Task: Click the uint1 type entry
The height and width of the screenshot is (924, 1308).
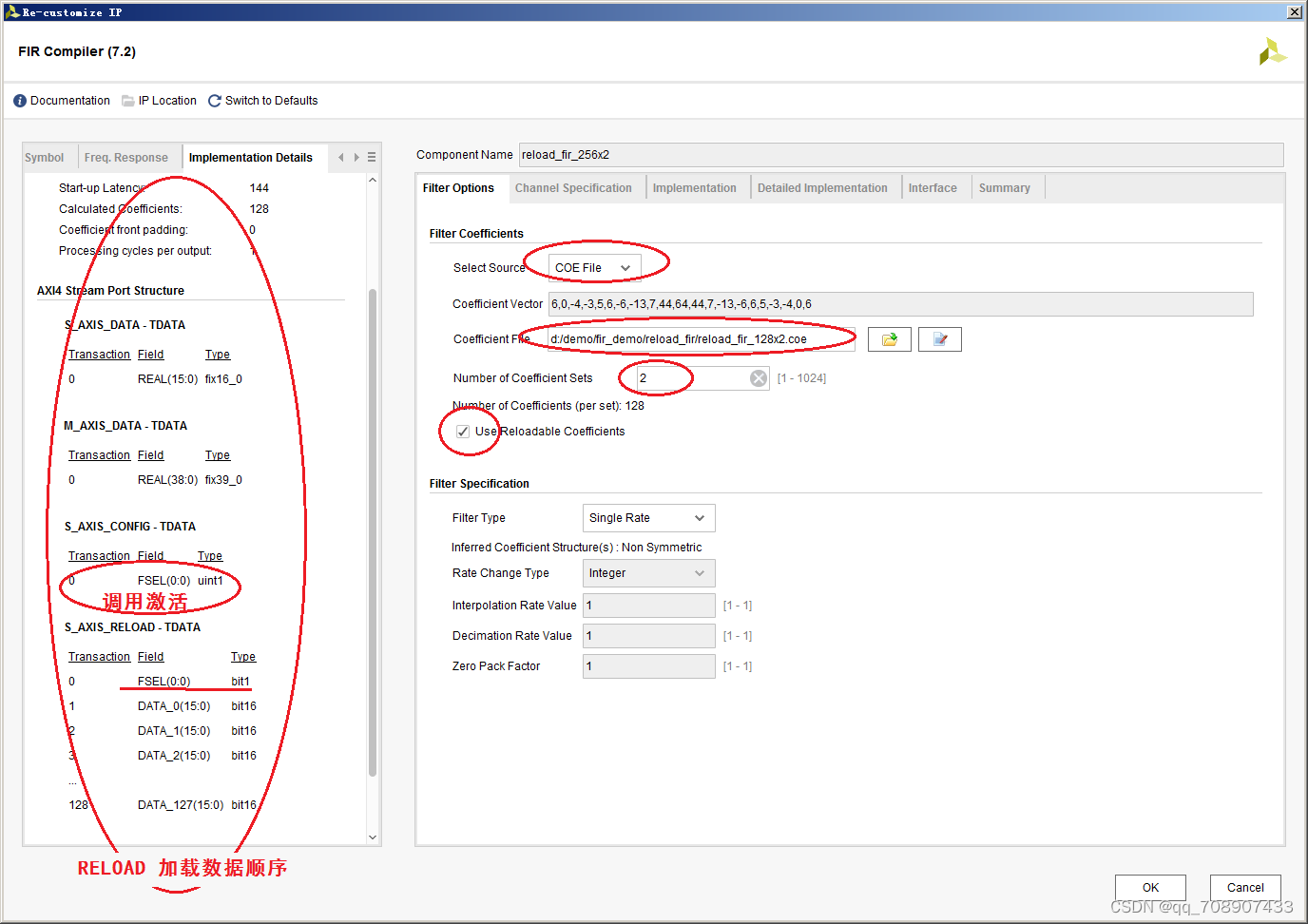Action: pos(210,581)
